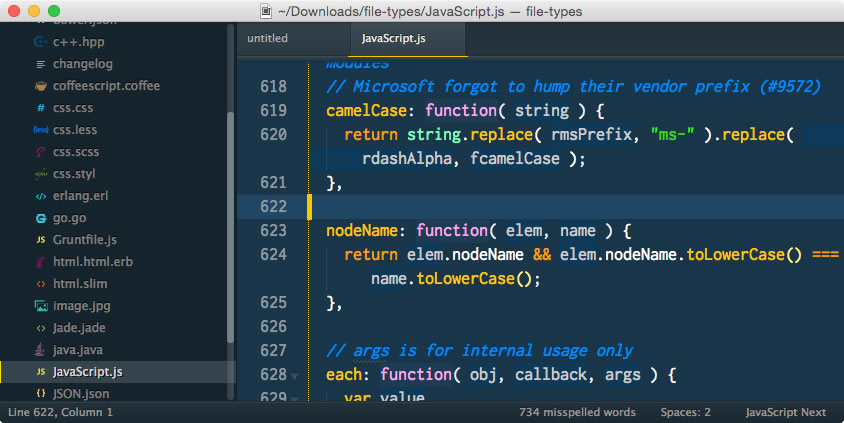Viewport: 844px width, 423px height.
Task: Click the Line 622, Column 1 indicator
Action: click(60, 412)
